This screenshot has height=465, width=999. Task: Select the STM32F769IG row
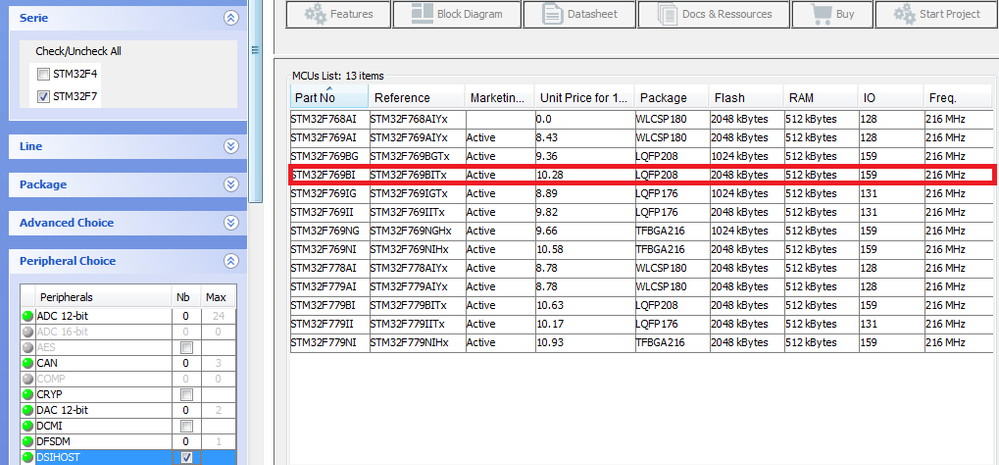[641, 193]
